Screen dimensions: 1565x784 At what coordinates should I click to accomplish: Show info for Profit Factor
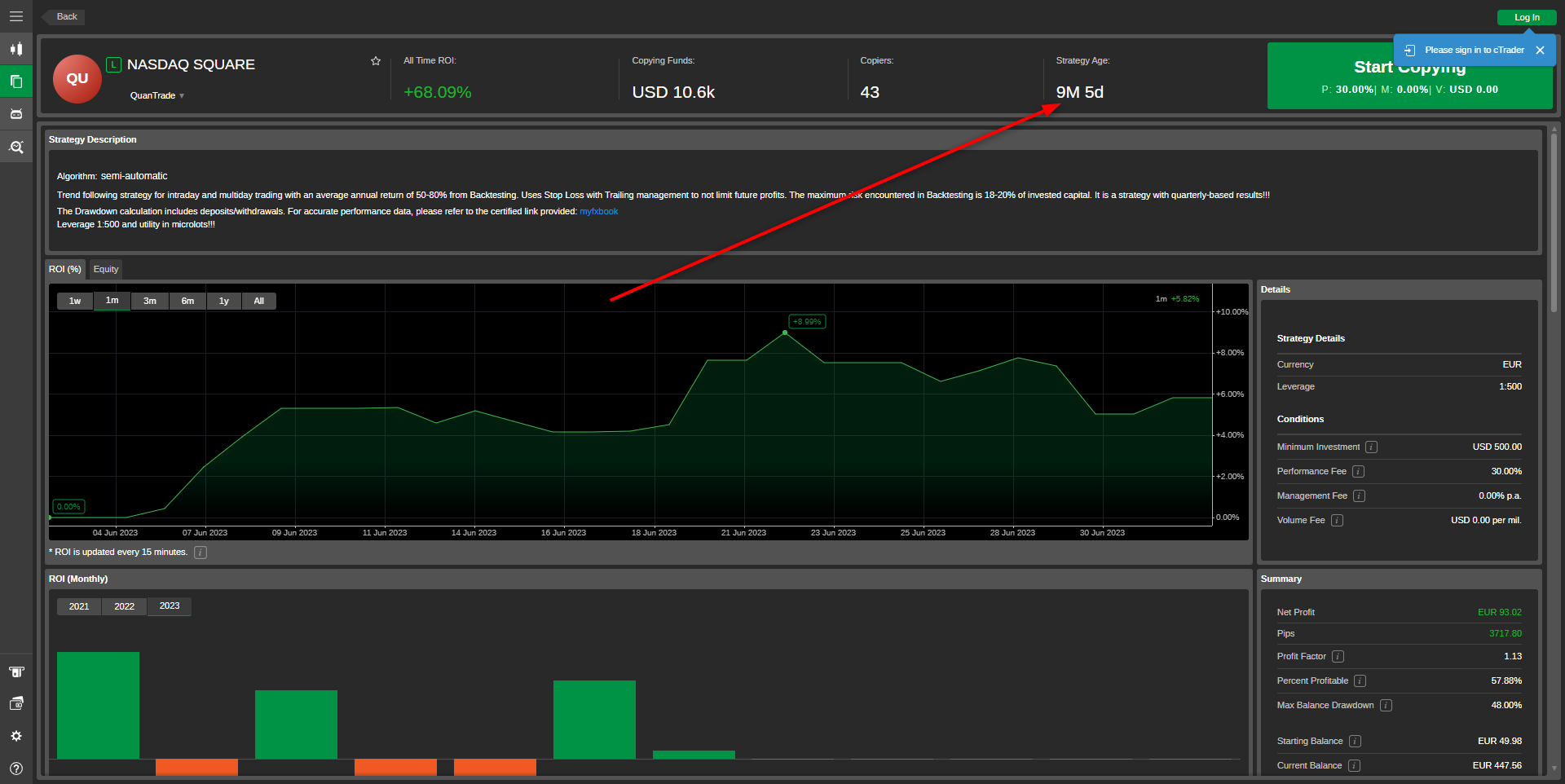point(1338,656)
